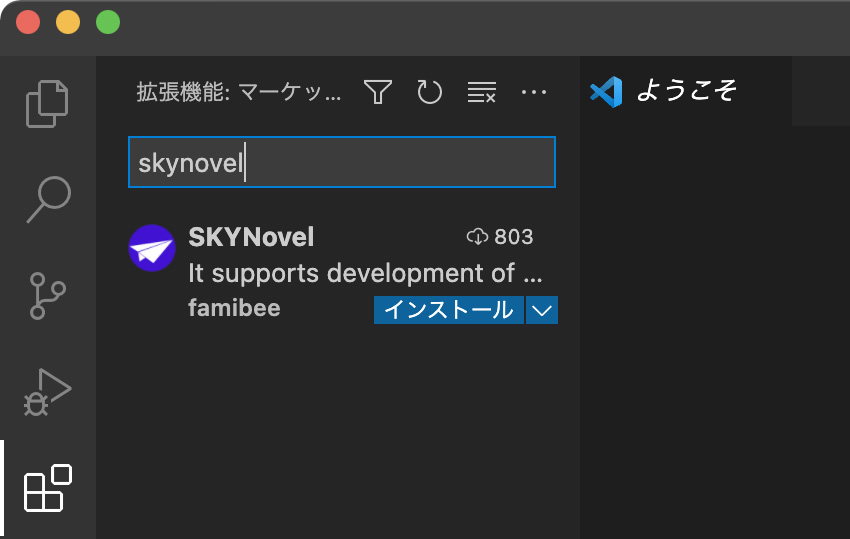Click the filter extensions funnel icon
This screenshot has height=539, width=850.
378,92
